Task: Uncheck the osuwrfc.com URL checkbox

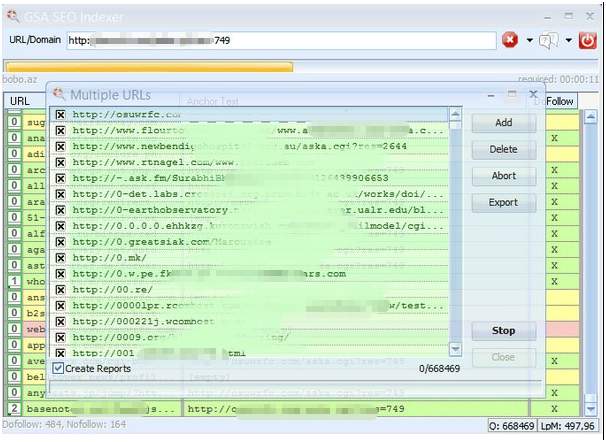Action: tap(60, 116)
